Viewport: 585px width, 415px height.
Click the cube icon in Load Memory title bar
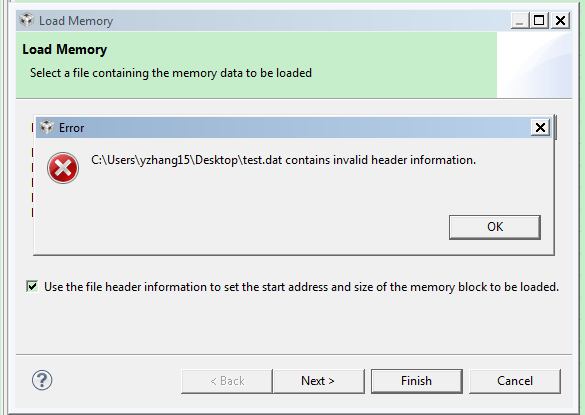(x=26, y=20)
